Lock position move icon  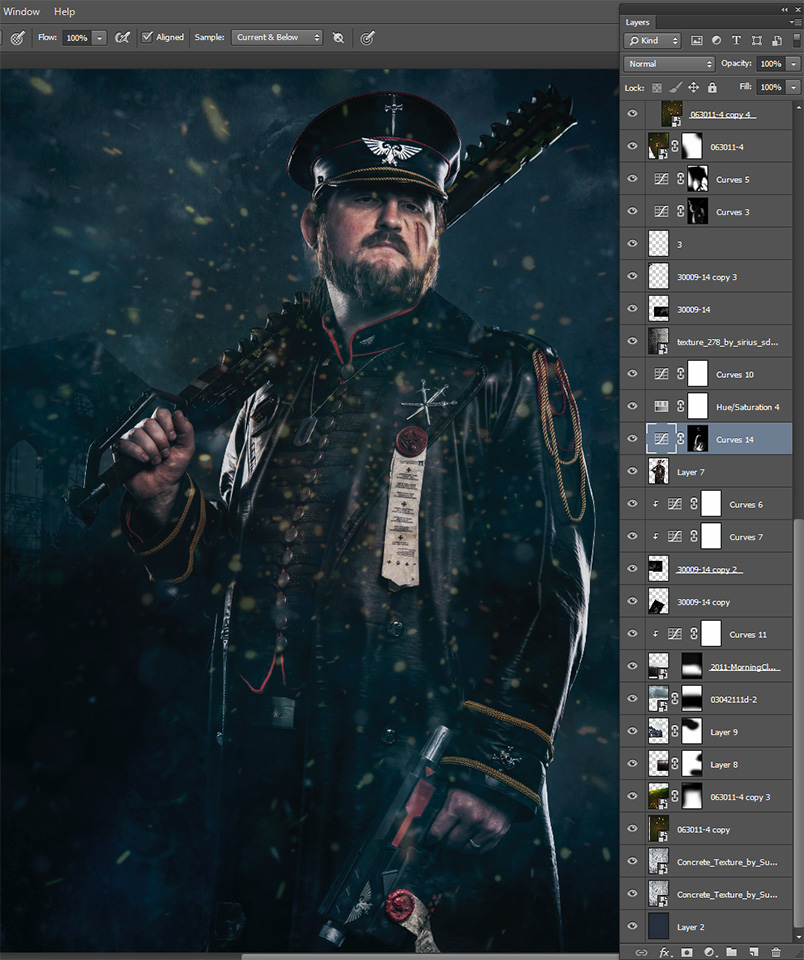(x=693, y=88)
